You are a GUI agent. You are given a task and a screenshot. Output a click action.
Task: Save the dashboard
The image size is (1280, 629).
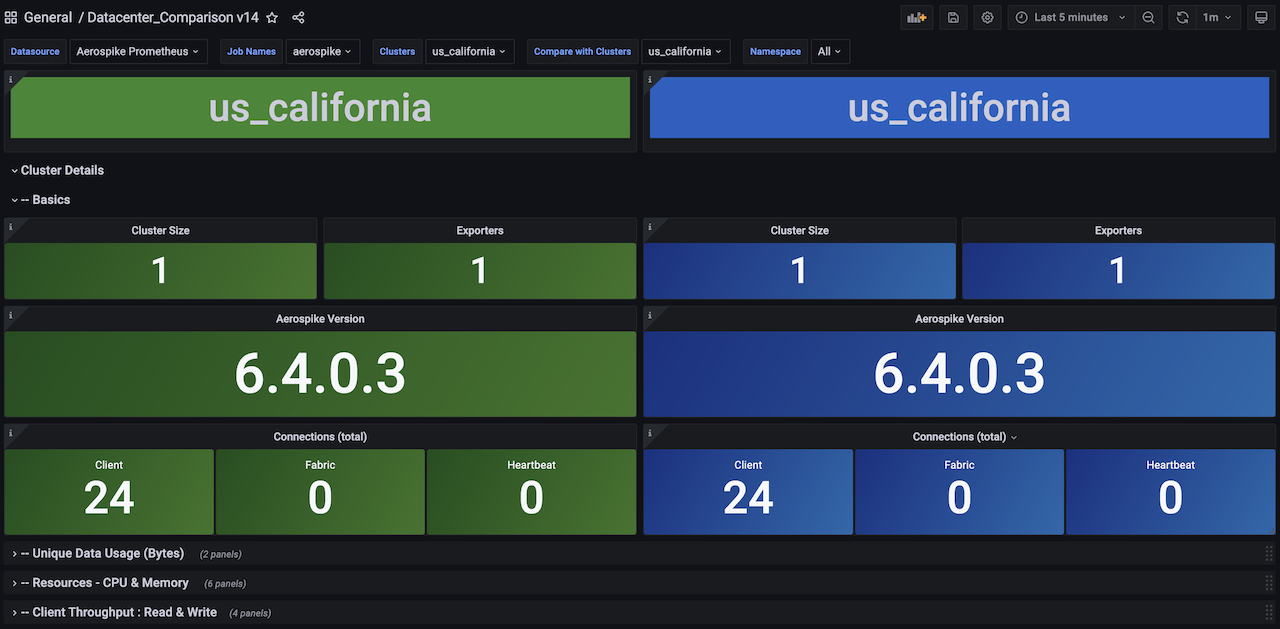[x=953, y=18]
